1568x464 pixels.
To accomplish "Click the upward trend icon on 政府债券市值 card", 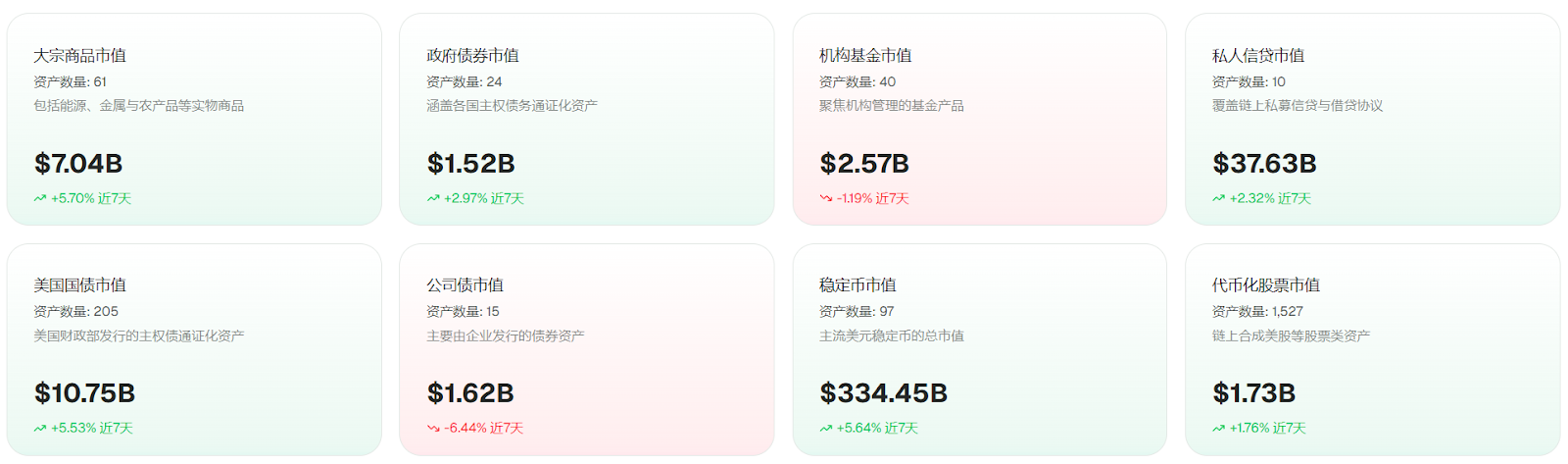I will click(433, 198).
